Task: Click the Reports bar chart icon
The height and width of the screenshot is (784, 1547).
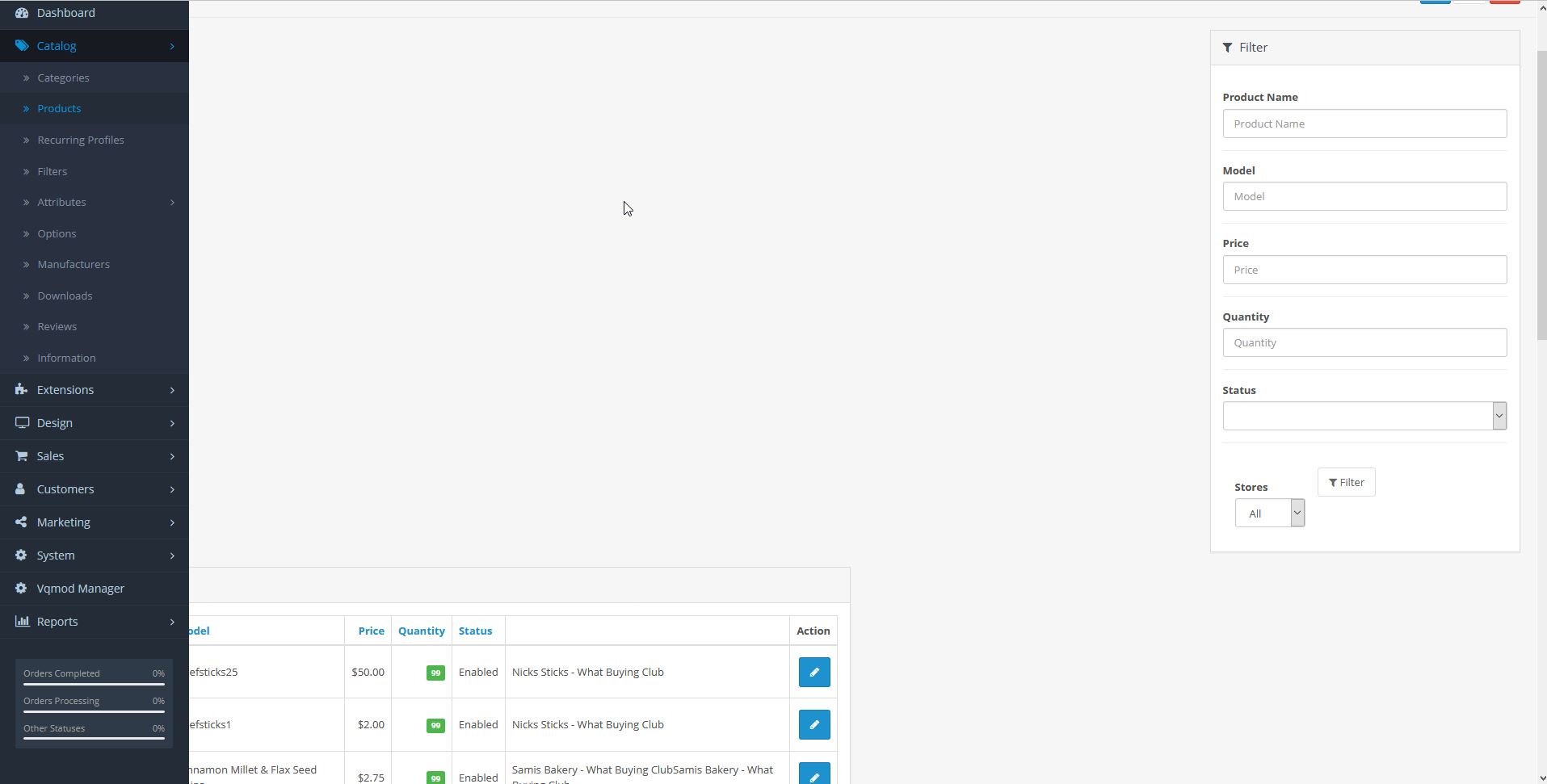Action: click(x=22, y=622)
